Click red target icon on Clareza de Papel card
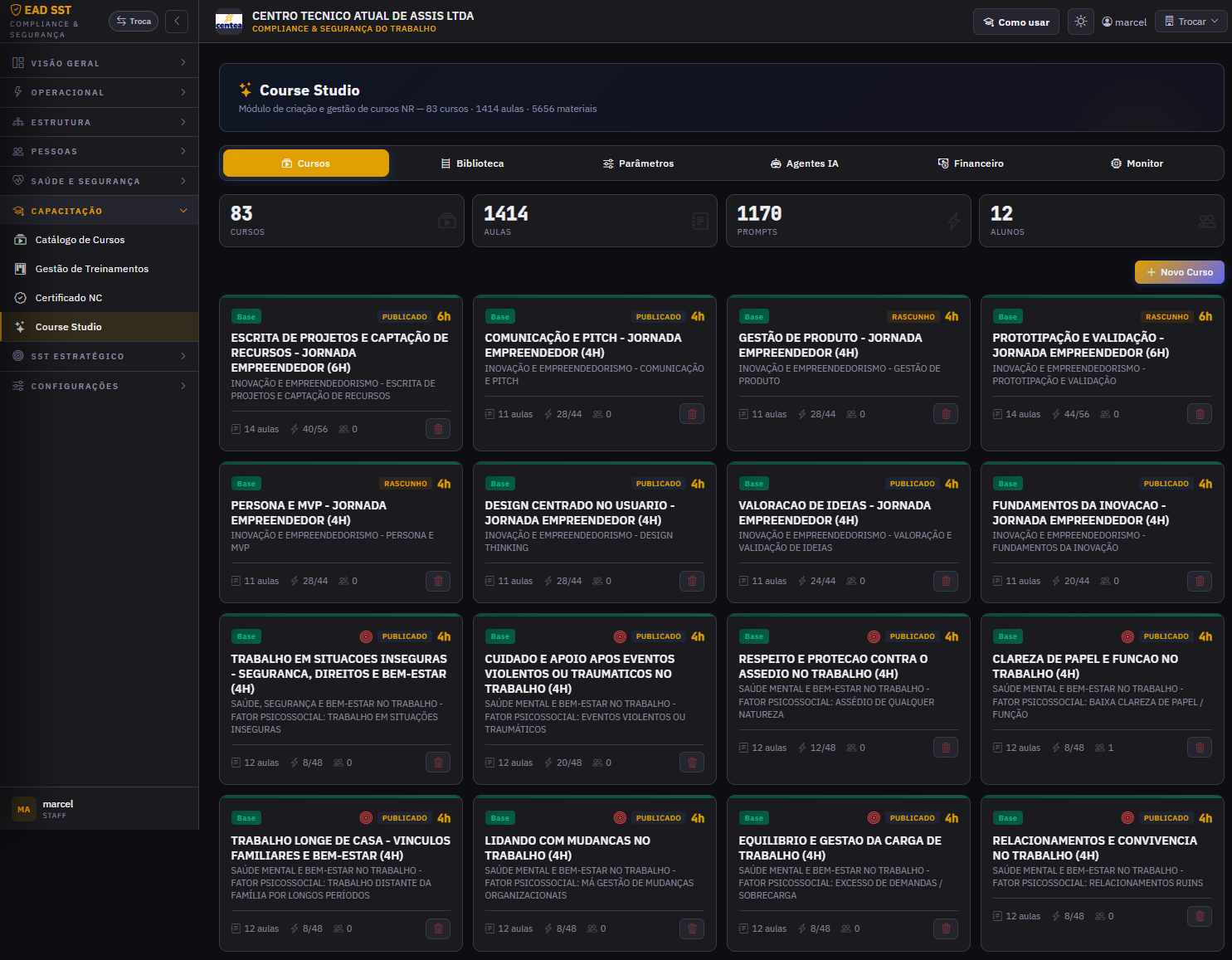Viewport: 1232px width, 960px height. 1127,636
